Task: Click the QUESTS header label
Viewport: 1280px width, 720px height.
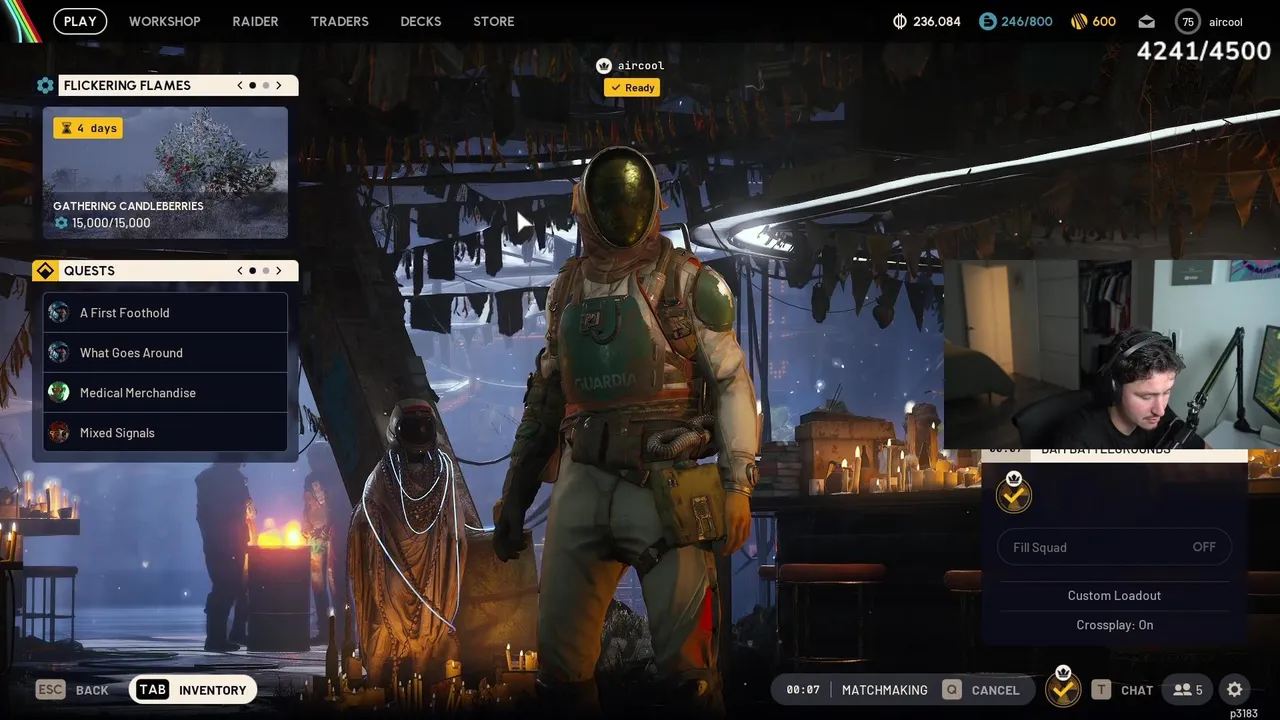Action: click(89, 271)
